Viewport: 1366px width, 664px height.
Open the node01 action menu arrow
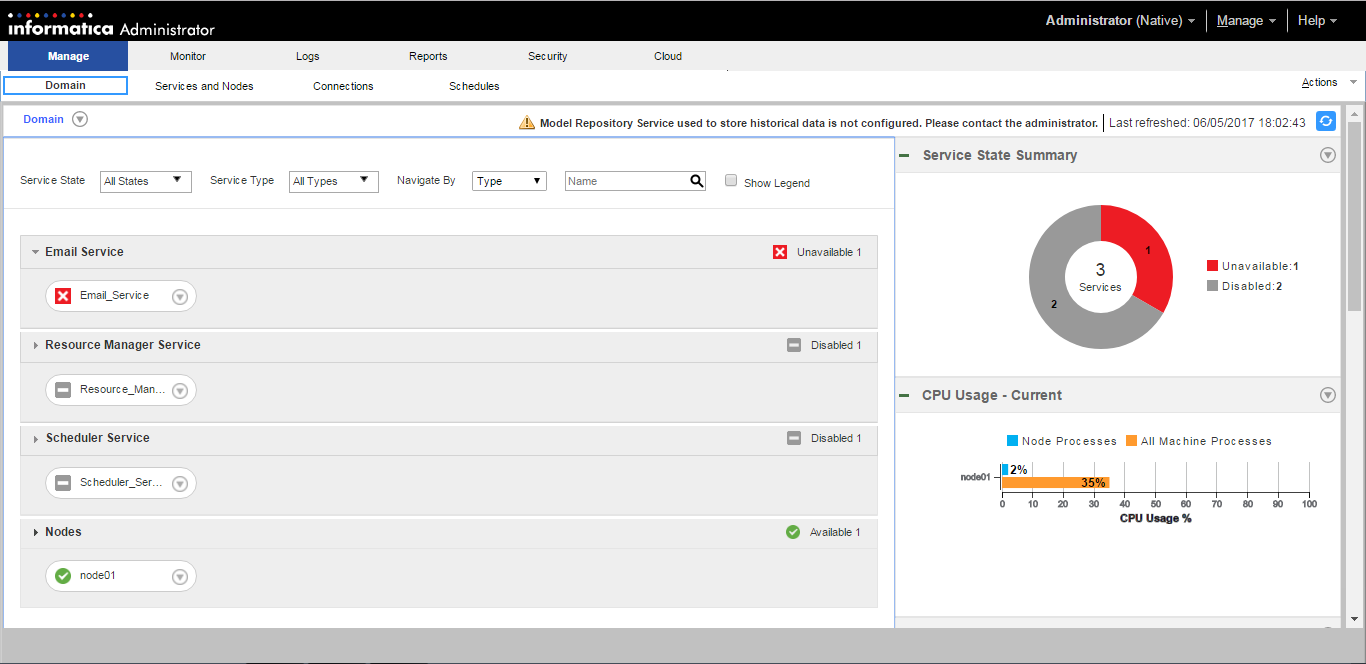click(x=180, y=577)
